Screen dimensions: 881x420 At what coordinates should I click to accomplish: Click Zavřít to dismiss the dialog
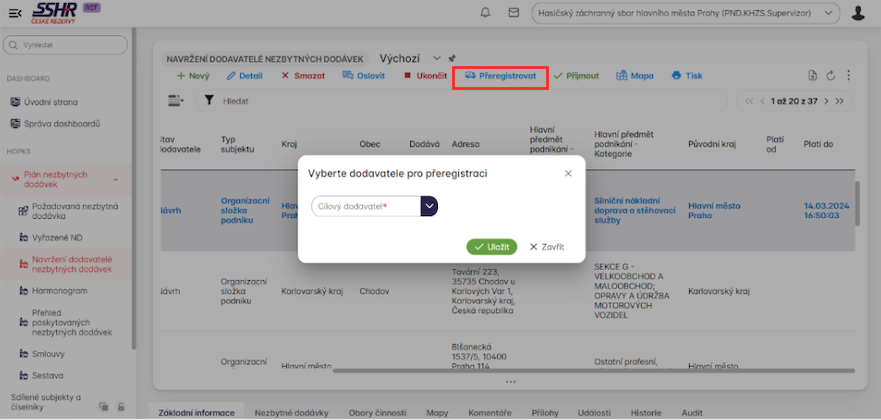click(546, 245)
